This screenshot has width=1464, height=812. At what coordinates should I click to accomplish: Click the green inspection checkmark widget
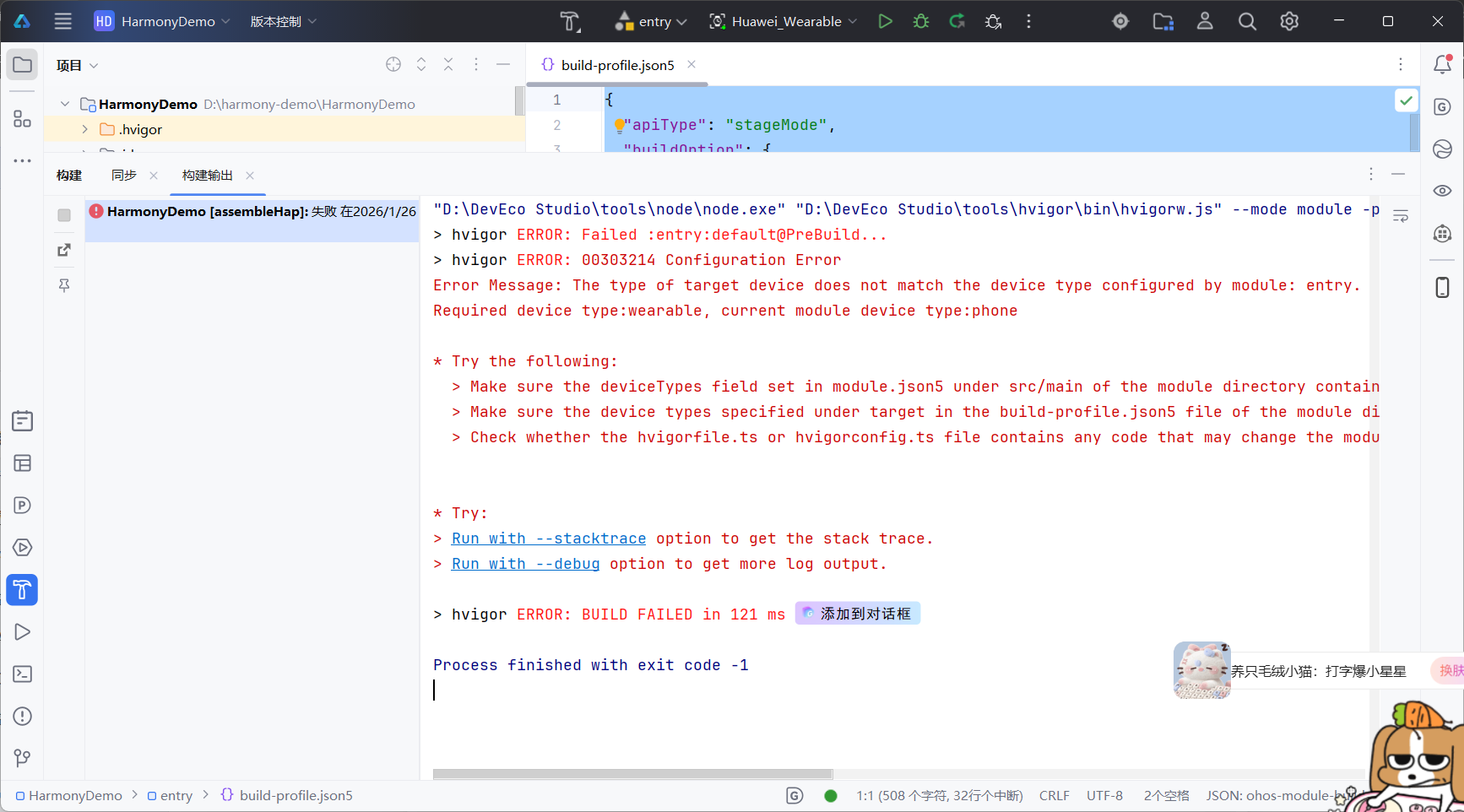[1406, 100]
